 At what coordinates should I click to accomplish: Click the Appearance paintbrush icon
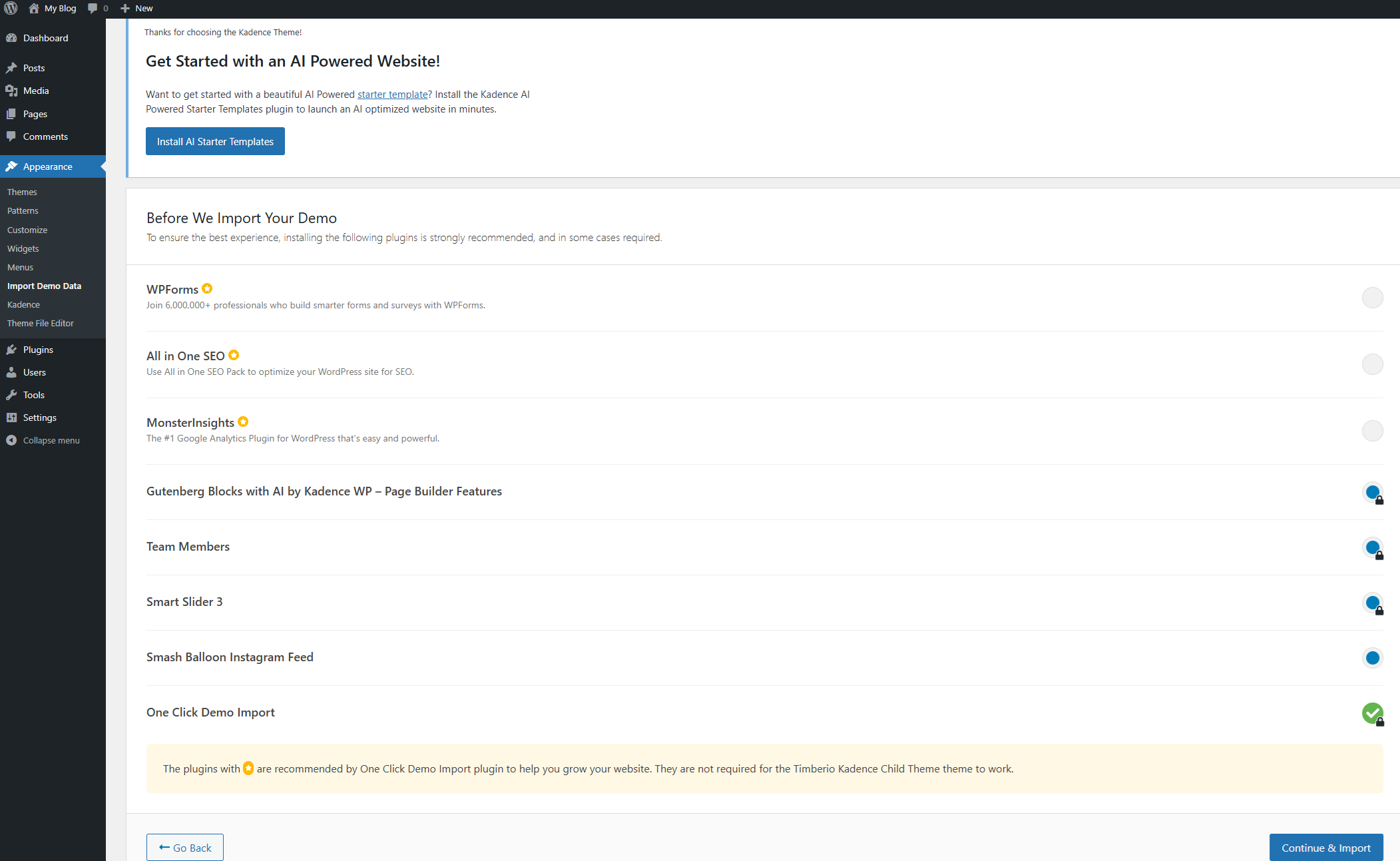pyautogui.click(x=11, y=166)
